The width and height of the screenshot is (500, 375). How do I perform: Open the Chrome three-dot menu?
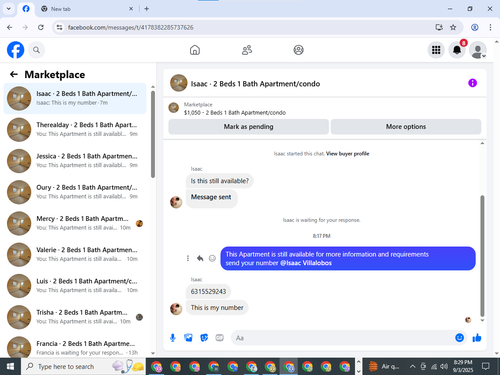(x=490, y=27)
